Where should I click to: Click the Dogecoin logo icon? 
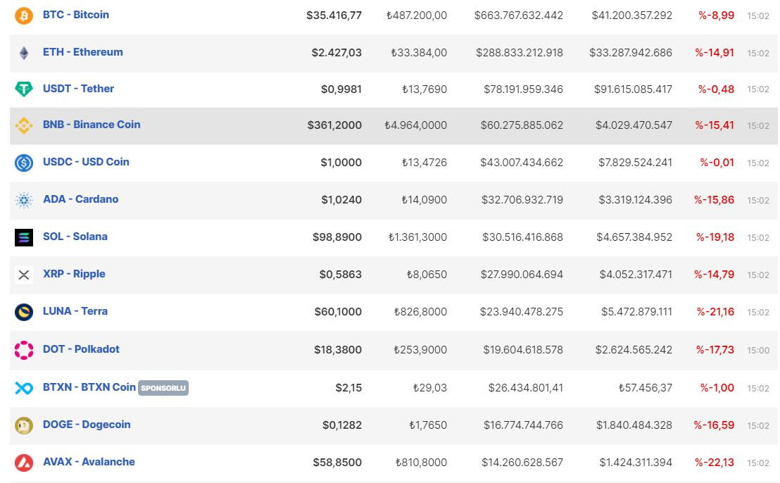click(24, 425)
